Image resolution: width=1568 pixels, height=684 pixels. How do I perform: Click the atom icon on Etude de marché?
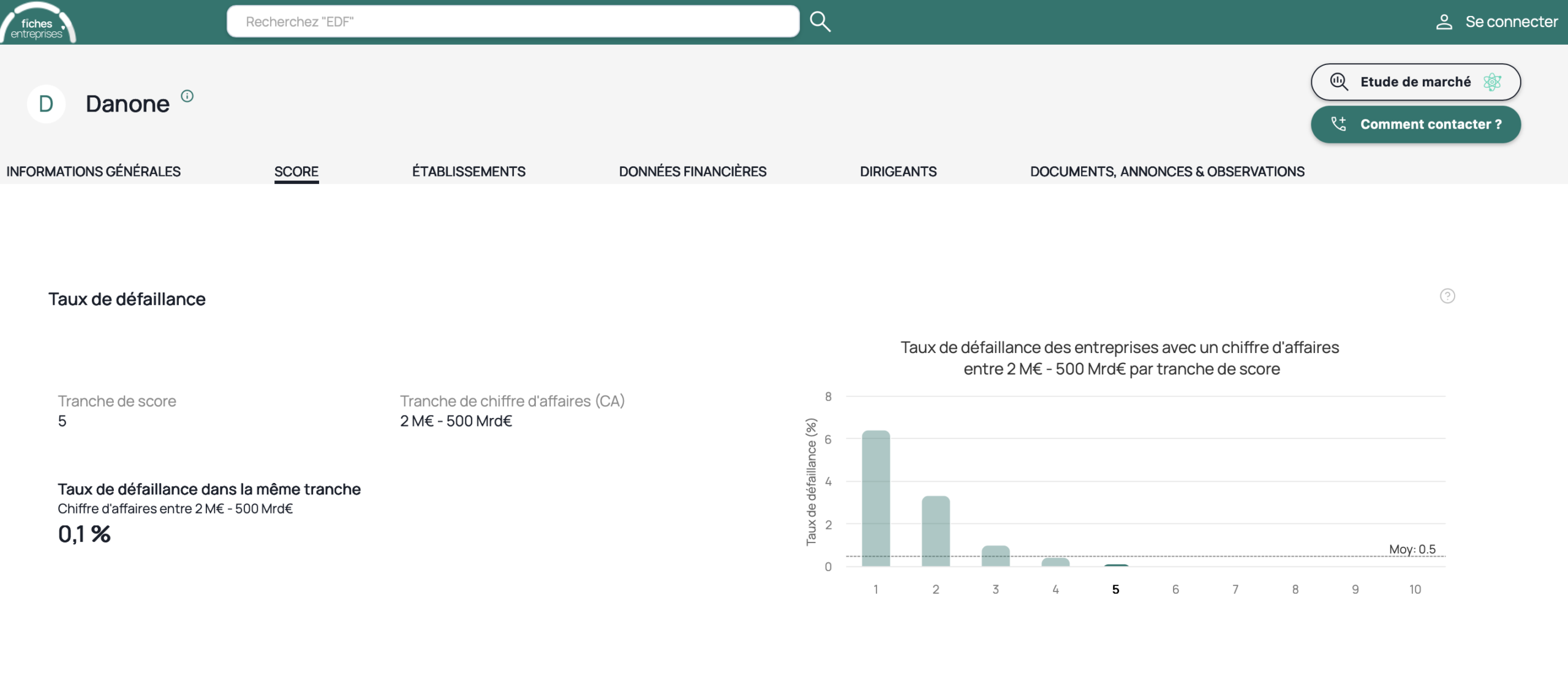coord(1492,82)
